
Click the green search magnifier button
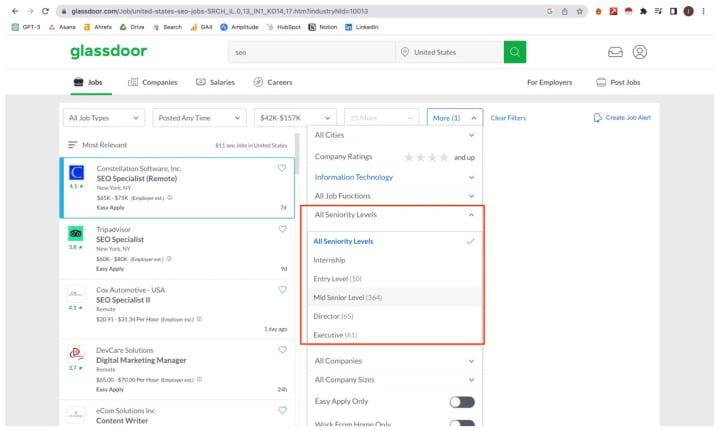[515, 52]
